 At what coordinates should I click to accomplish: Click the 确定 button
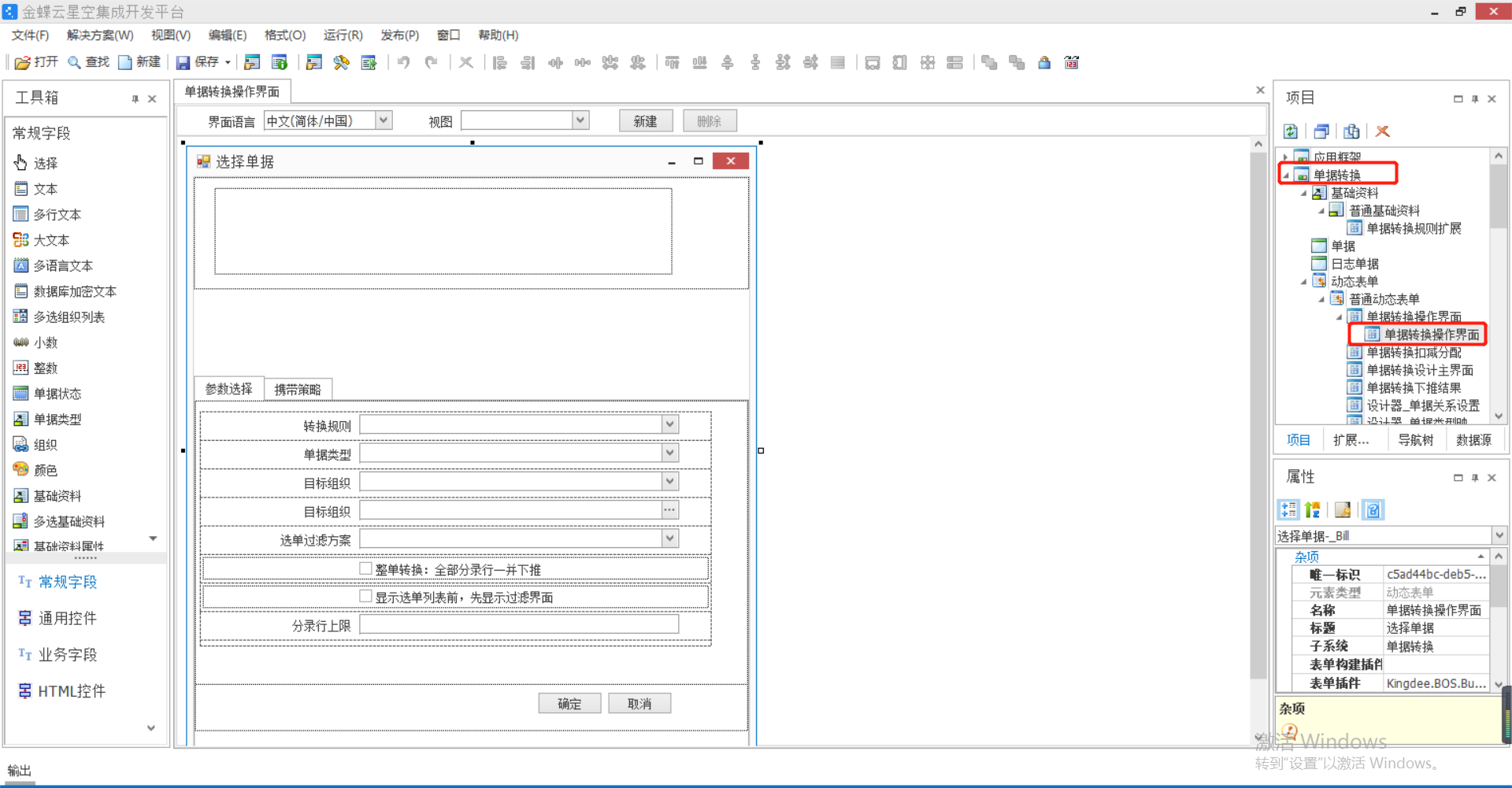569,704
